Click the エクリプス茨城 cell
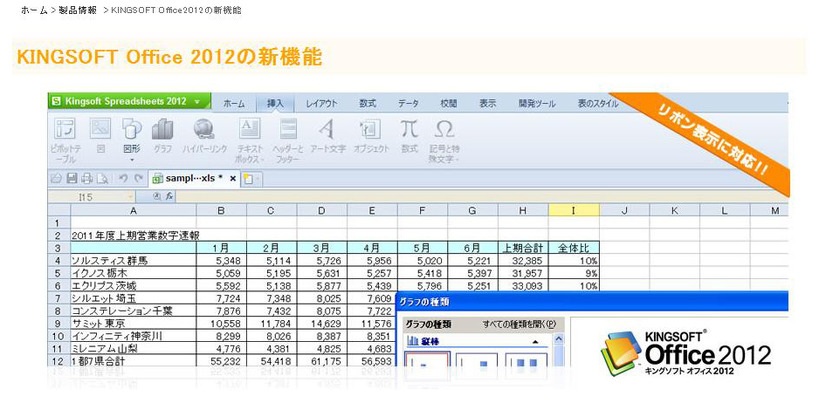The width and height of the screenshot is (826, 396). [x=133, y=285]
